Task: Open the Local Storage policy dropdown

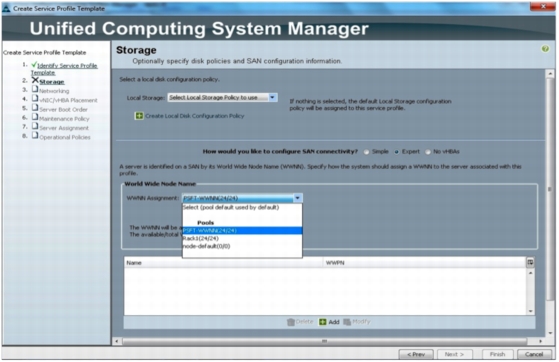Action: (222, 97)
